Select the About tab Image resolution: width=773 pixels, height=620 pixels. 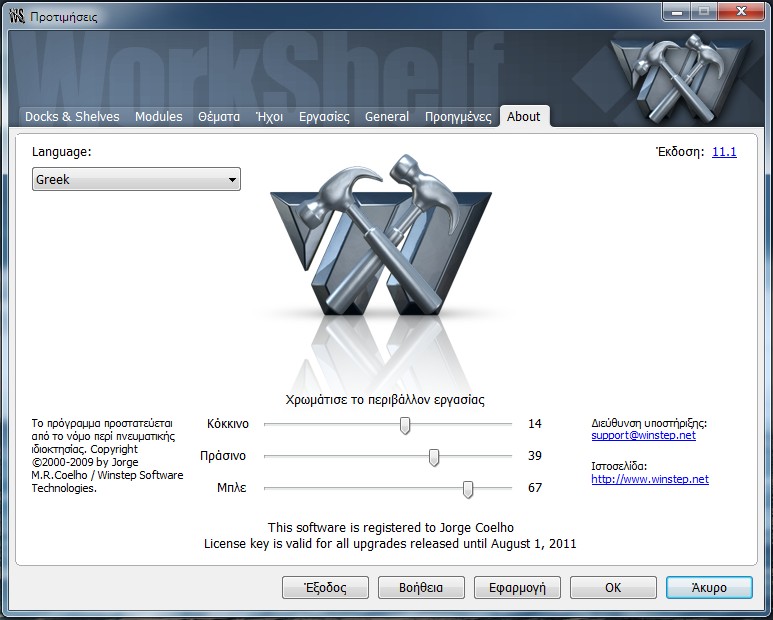pyautogui.click(x=524, y=117)
